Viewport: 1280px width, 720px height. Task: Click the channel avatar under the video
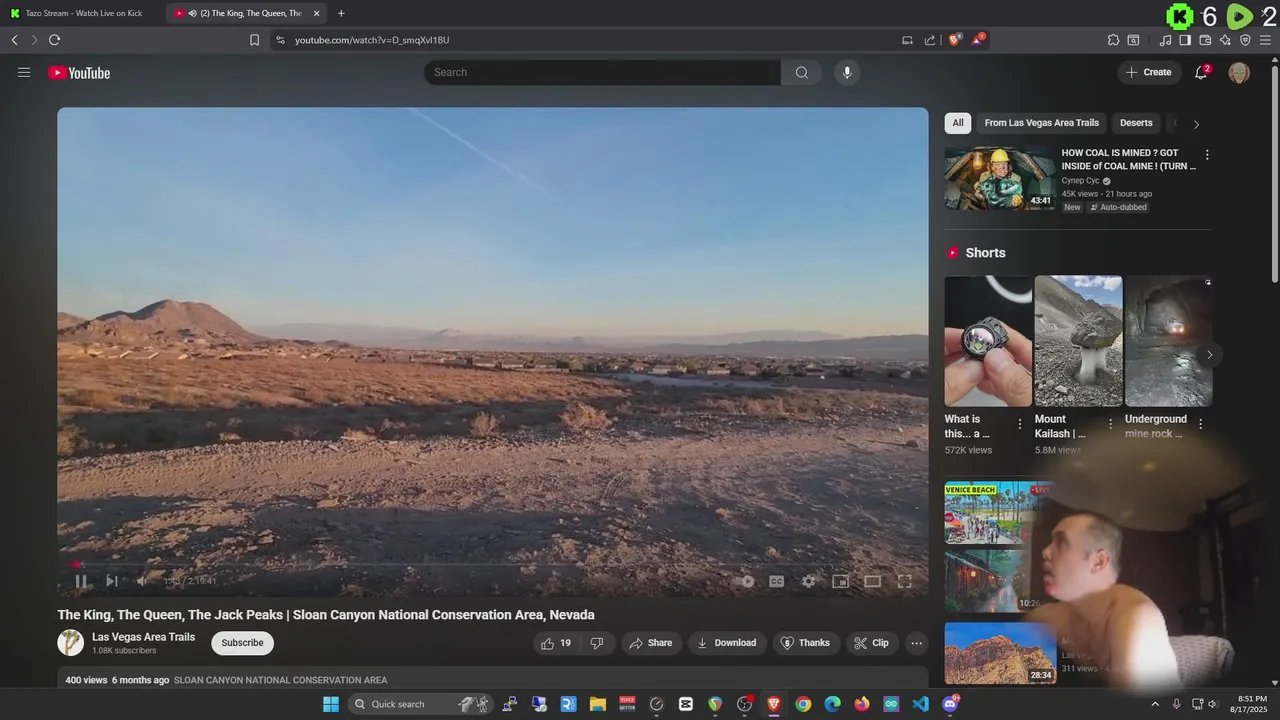coord(70,643)
